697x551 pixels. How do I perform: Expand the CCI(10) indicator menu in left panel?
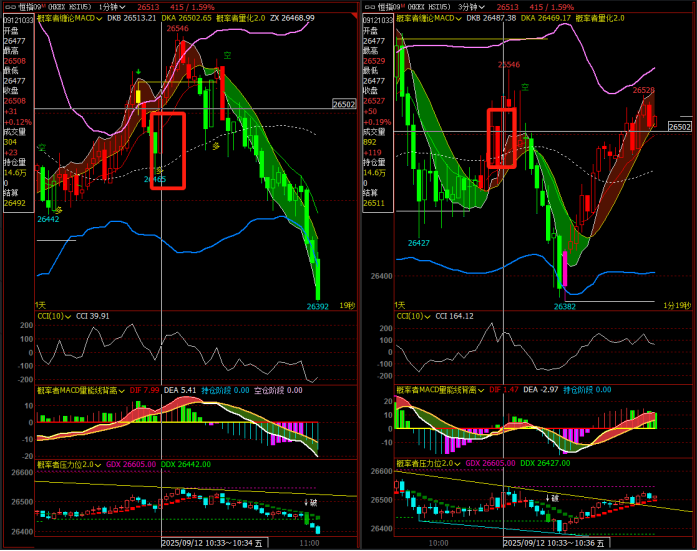(x=68, y=316)
